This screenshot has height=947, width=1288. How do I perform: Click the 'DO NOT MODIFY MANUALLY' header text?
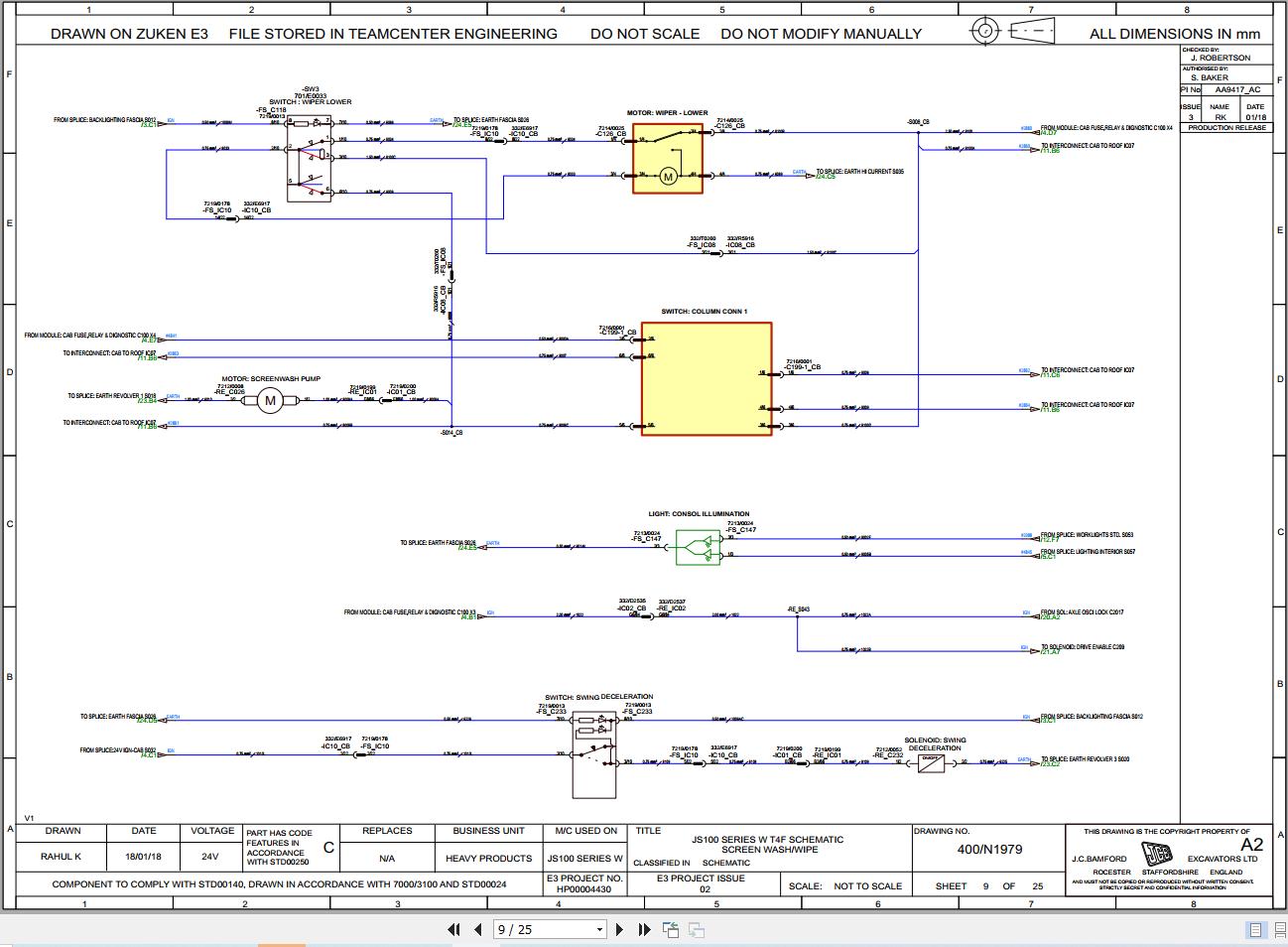[x=821, y=33]
